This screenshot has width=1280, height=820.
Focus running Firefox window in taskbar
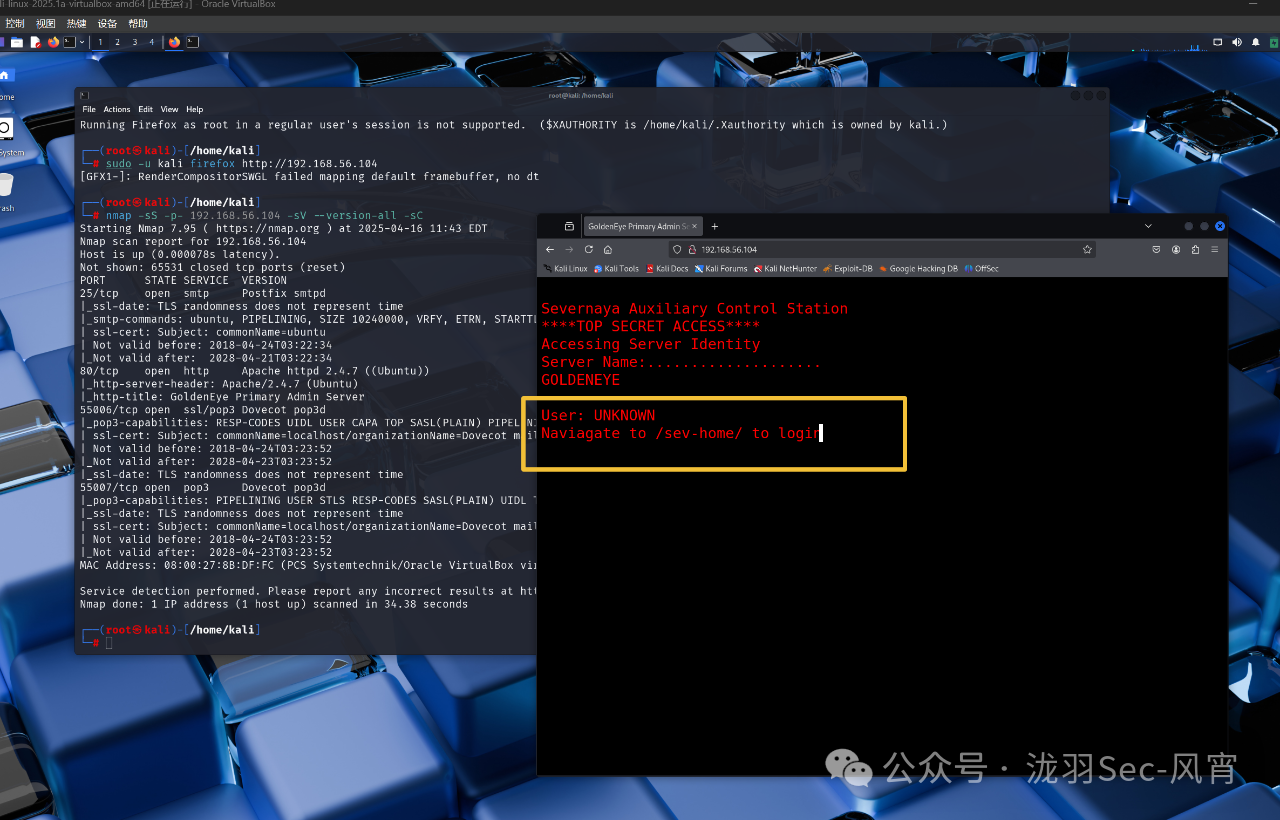174,42
